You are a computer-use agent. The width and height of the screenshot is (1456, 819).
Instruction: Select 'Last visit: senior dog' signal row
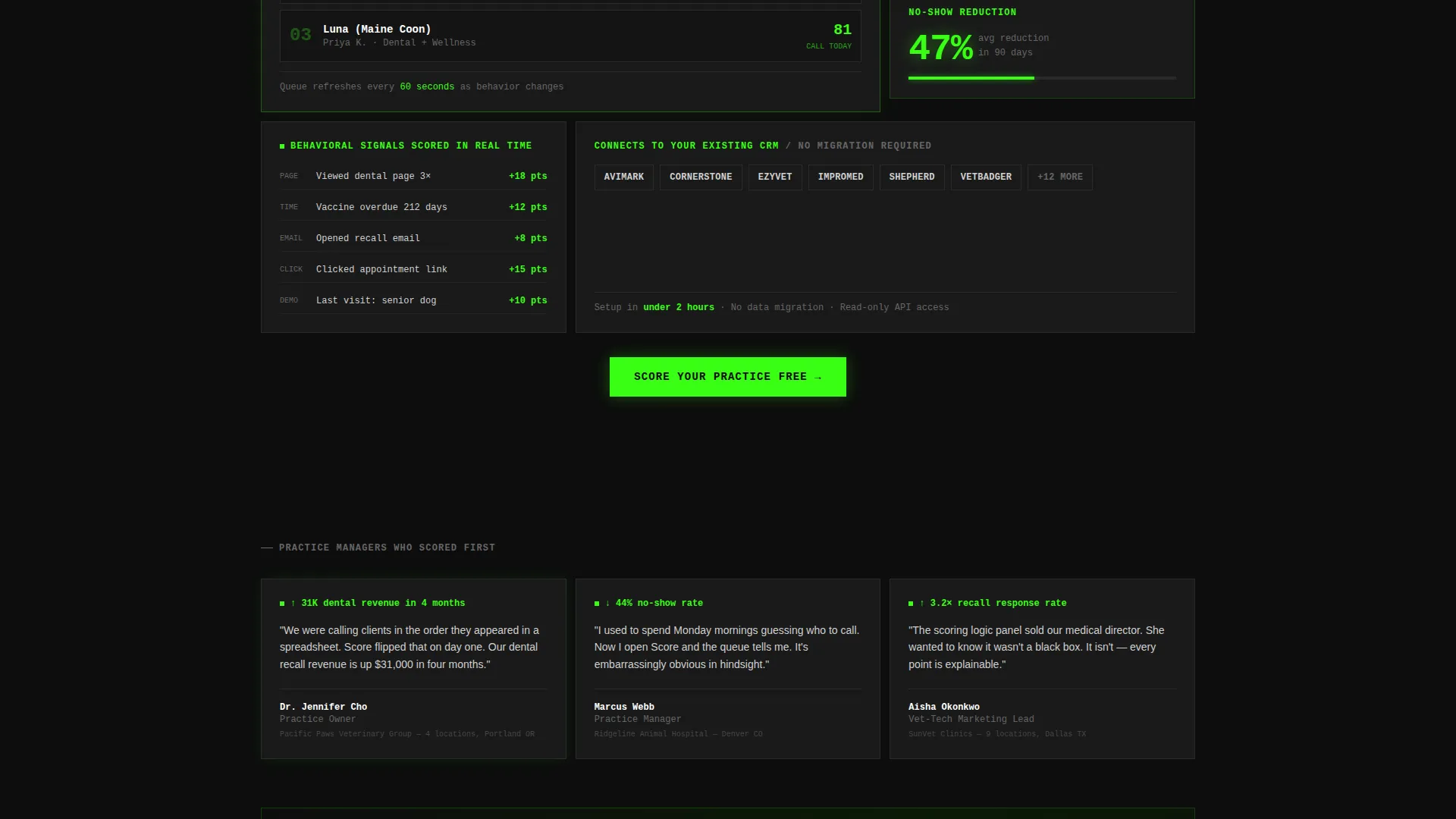[x=413, y=300]
